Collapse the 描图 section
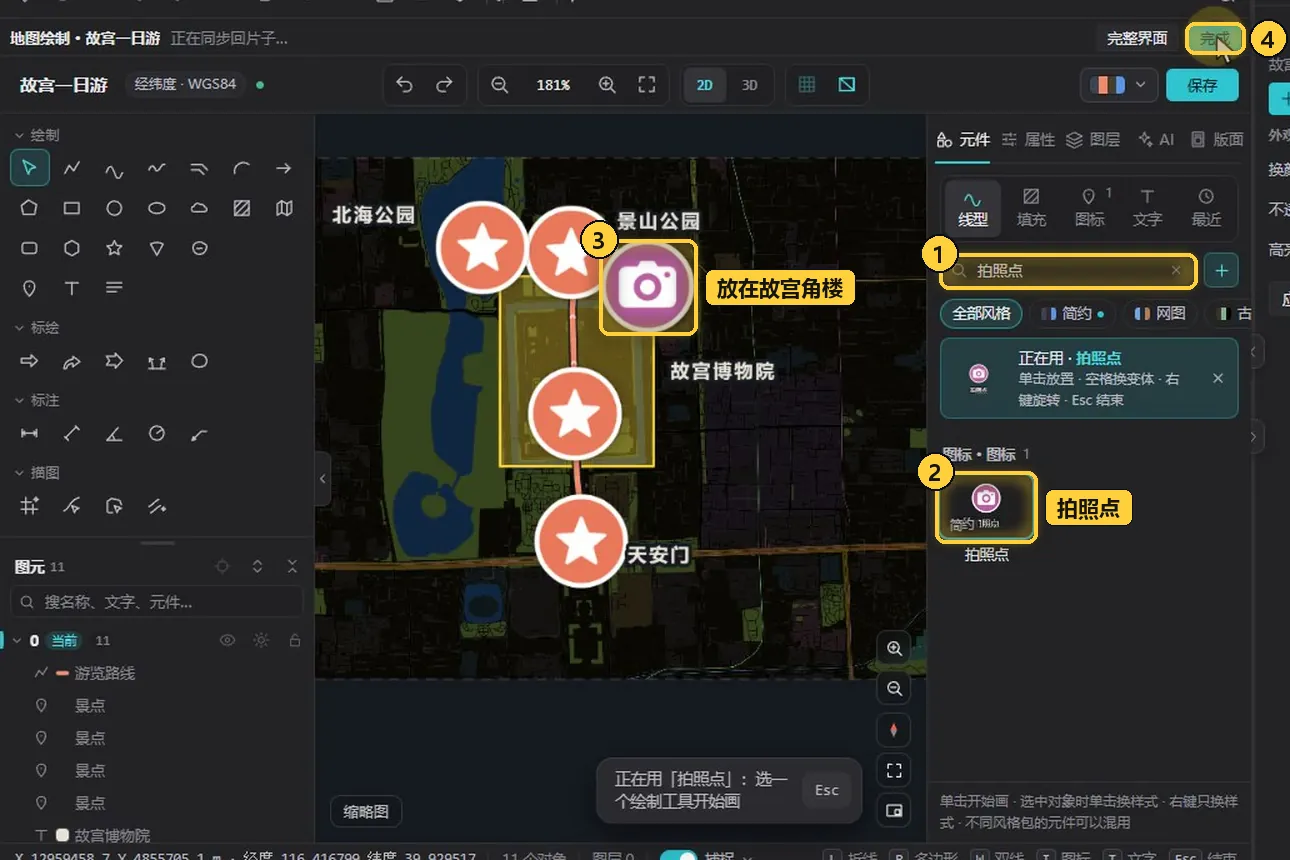The image size is (1290, 860). [20, 472]
